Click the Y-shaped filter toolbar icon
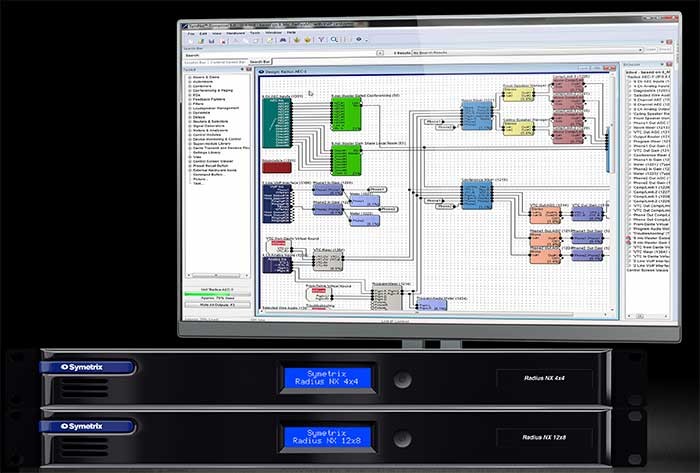Image resolution: width=700 pixels, height=473 pixels. coord(321,40)
